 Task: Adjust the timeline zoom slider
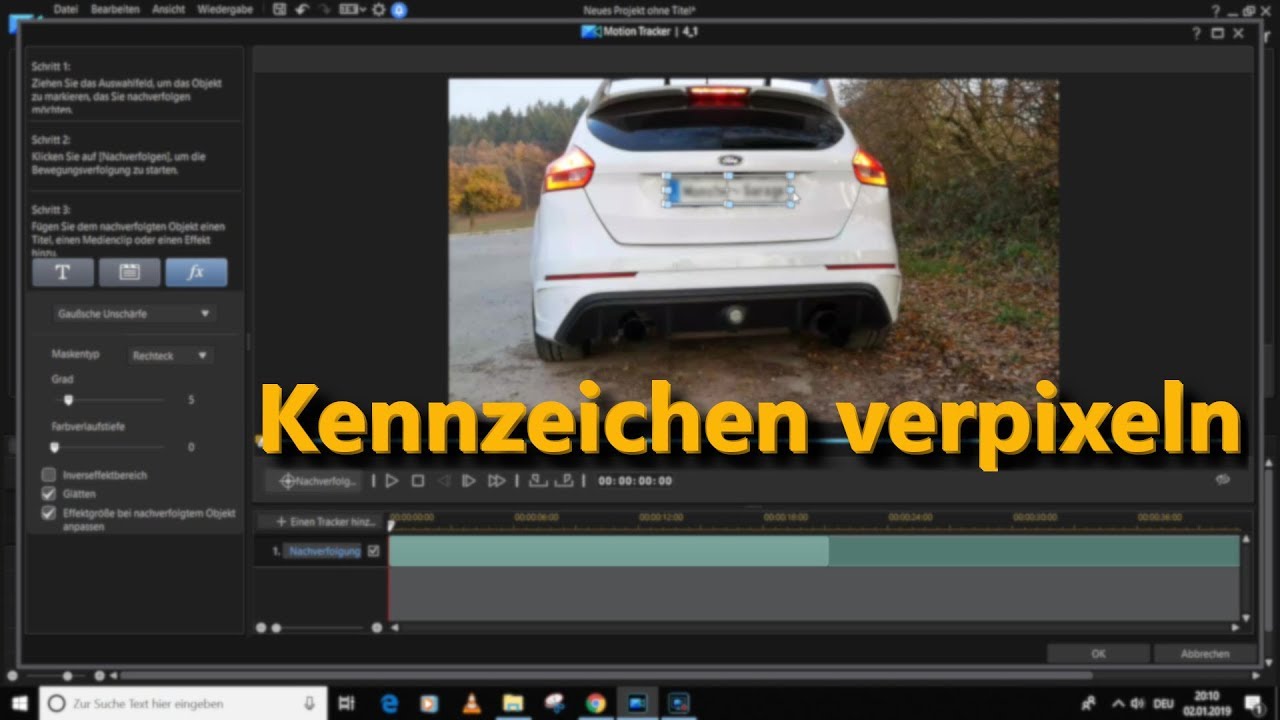(x=277, y=628)
